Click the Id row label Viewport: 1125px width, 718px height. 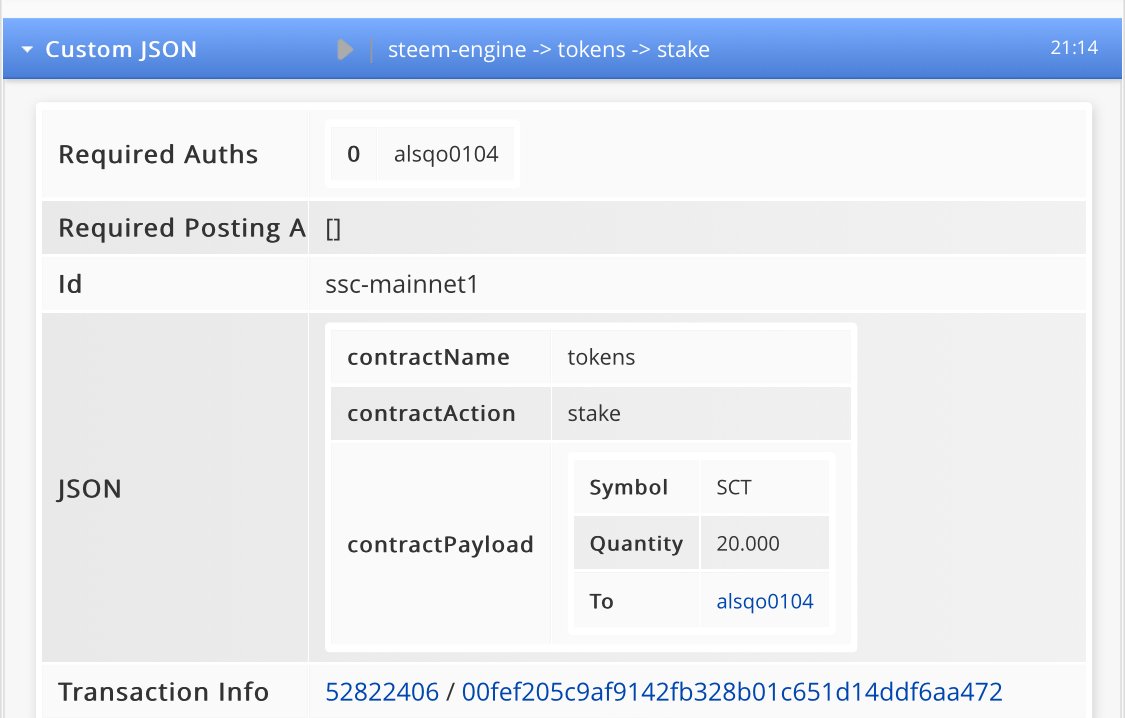click(x=70, y=284)
